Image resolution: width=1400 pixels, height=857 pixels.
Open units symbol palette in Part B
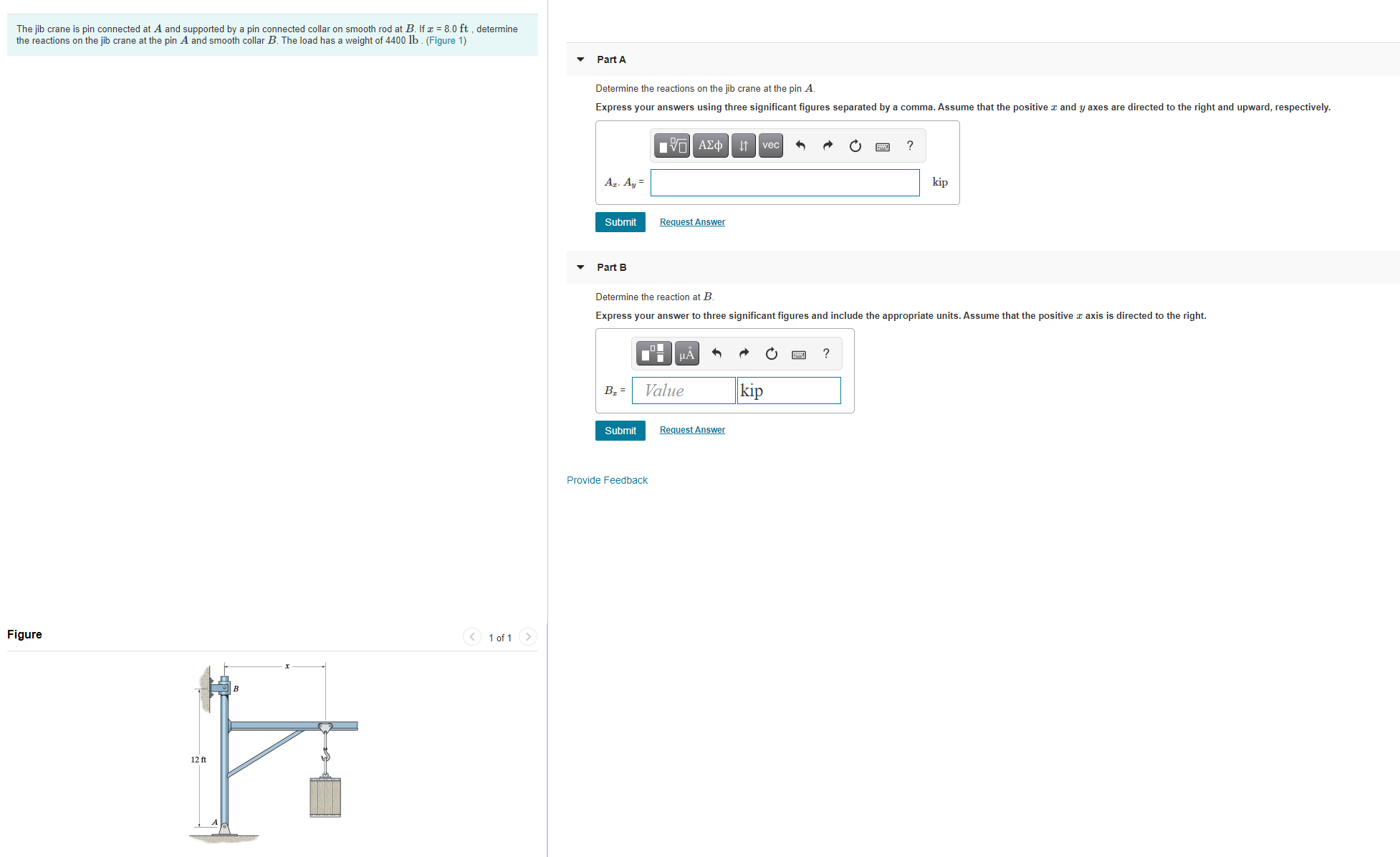[686, 354]
